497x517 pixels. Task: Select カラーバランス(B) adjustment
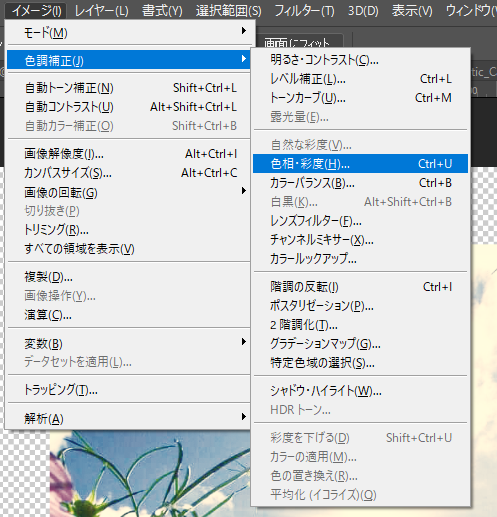[360, 183]
